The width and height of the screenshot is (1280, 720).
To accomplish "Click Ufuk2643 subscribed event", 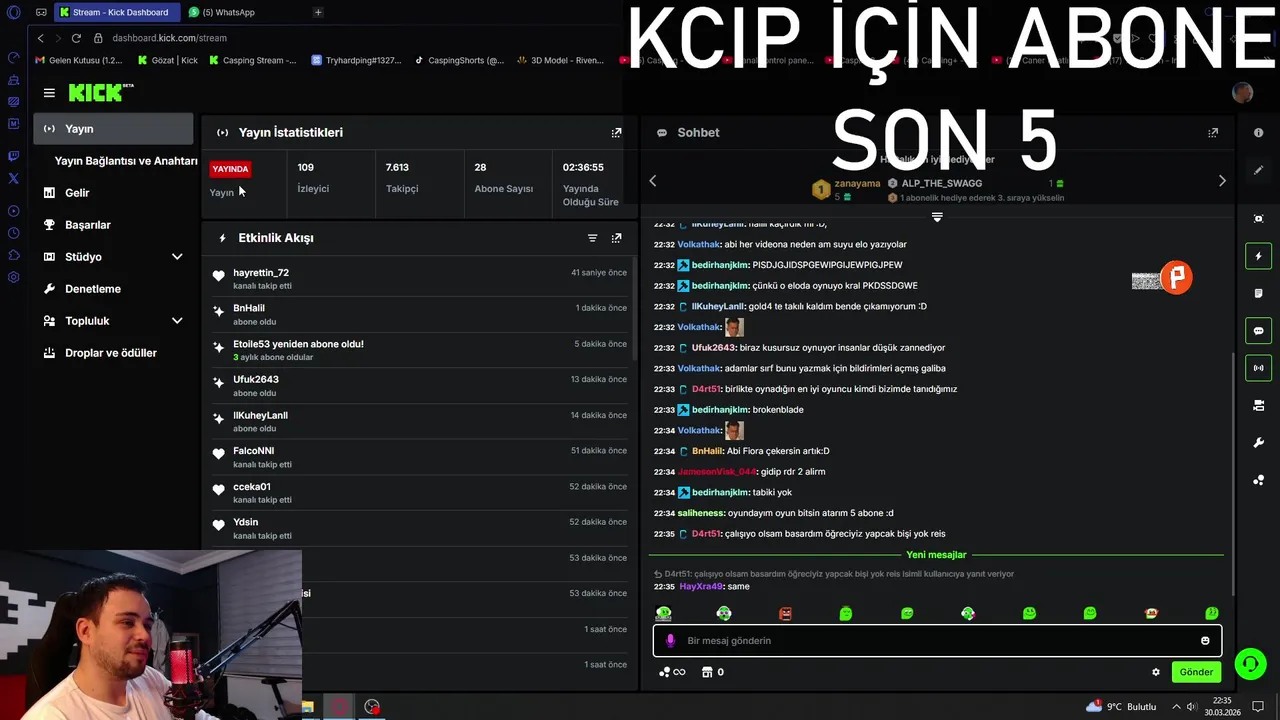I will [419, 385].
